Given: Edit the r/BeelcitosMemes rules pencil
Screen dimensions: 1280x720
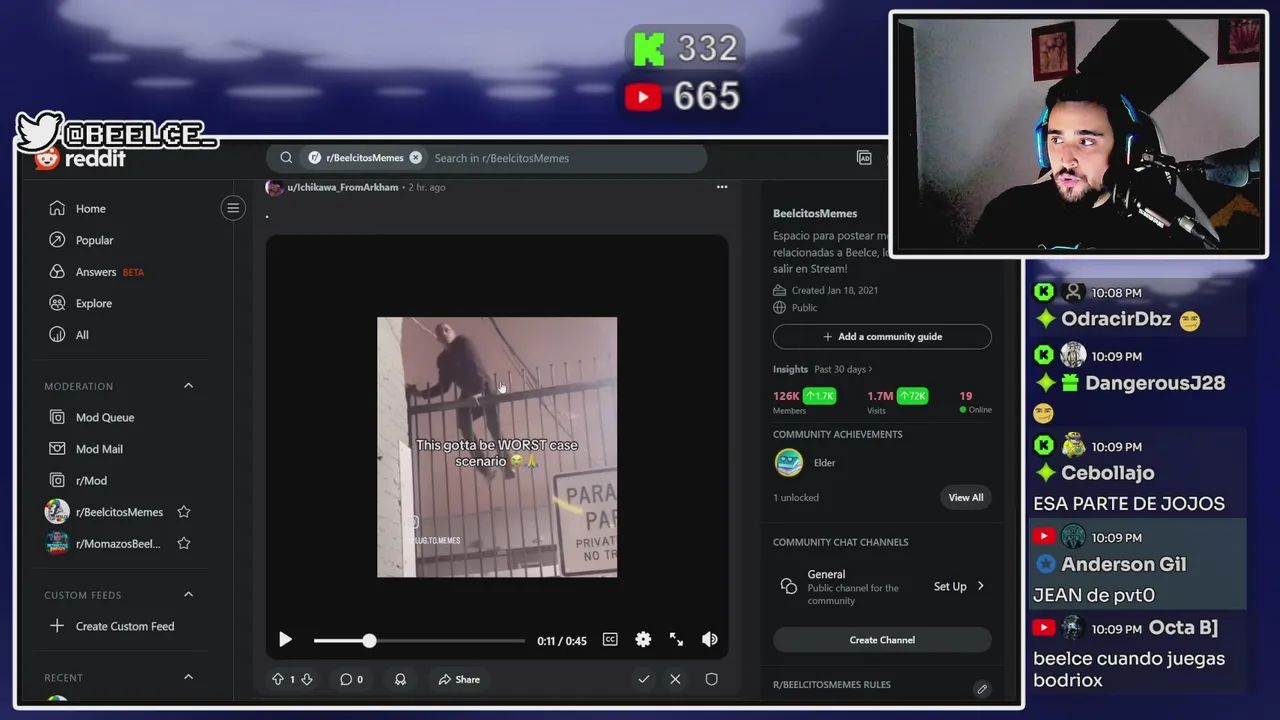Looking at the screenshot, I should [982, 689].
